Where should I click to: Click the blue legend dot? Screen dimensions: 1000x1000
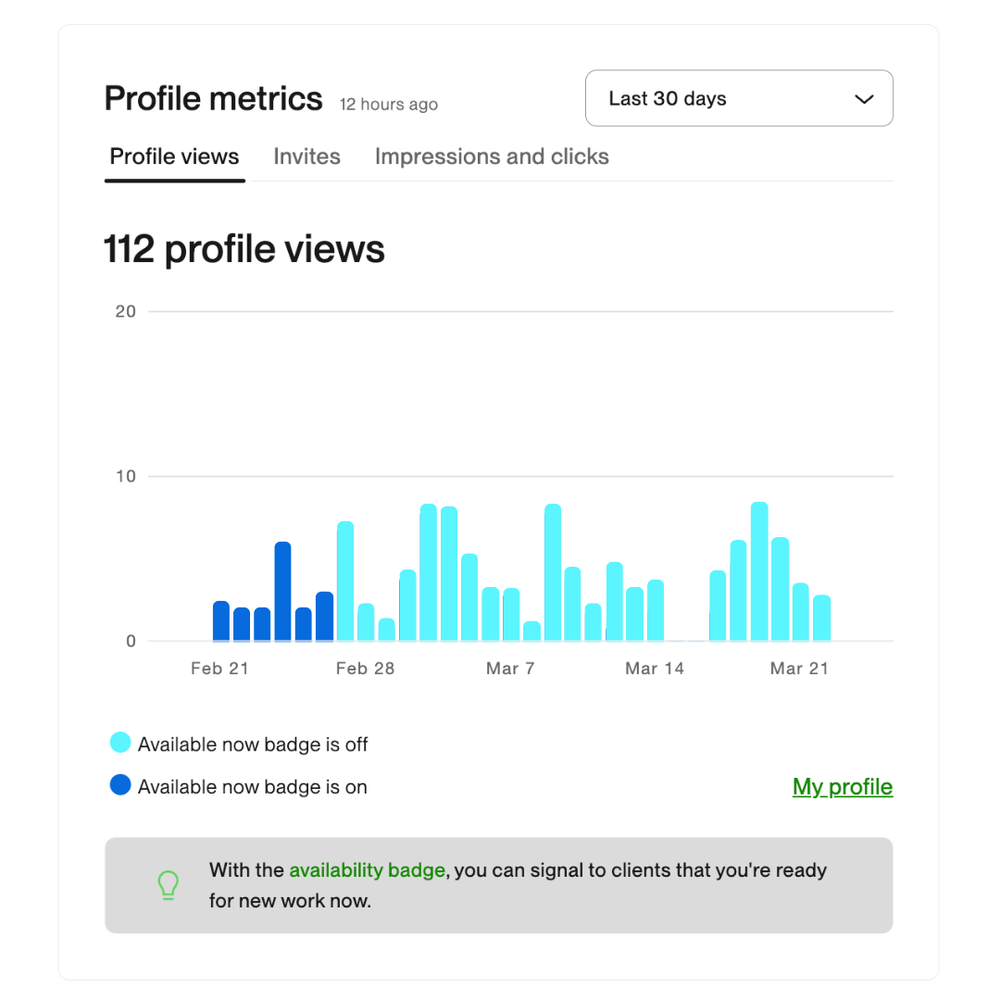(120, 785)
